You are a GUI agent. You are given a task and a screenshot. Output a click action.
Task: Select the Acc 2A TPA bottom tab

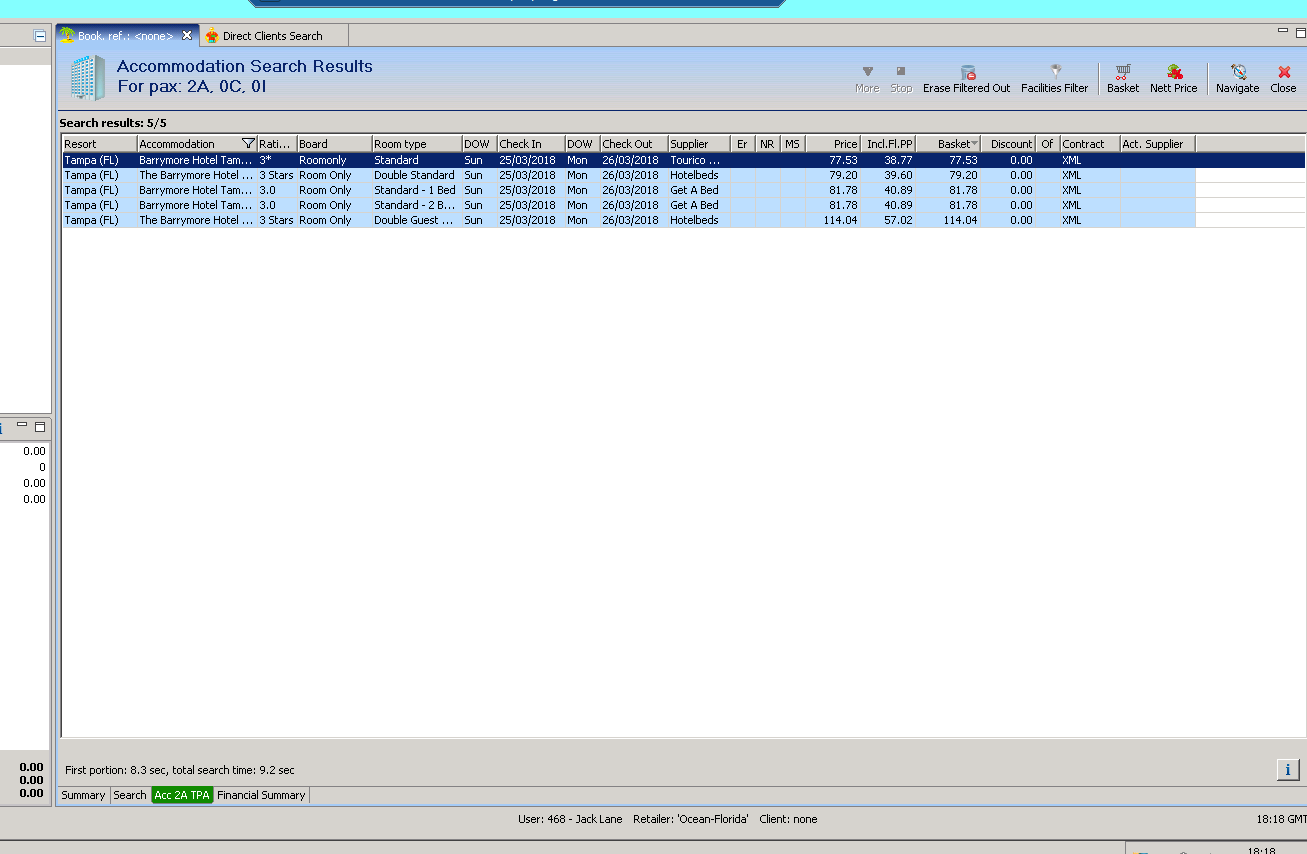tap(182, 795)
